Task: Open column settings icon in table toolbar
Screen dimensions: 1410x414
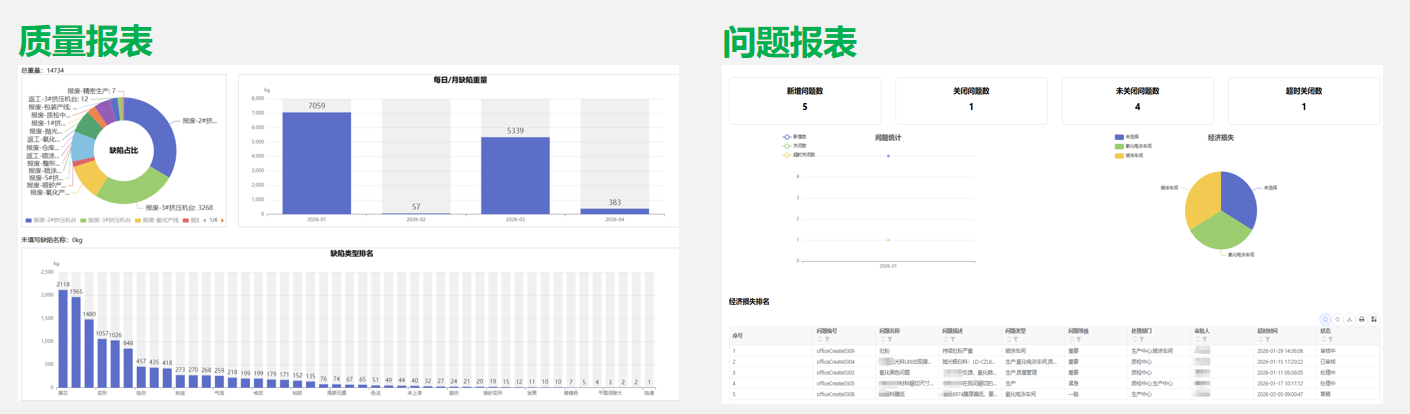Action: (1374, 320)
